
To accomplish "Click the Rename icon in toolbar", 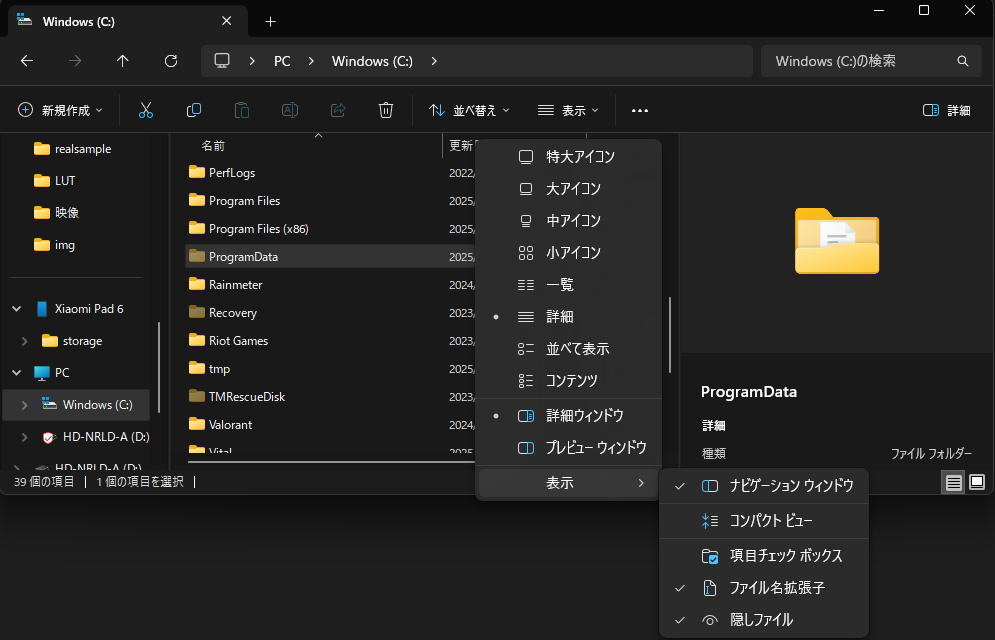I will click(x=290, y=110).
